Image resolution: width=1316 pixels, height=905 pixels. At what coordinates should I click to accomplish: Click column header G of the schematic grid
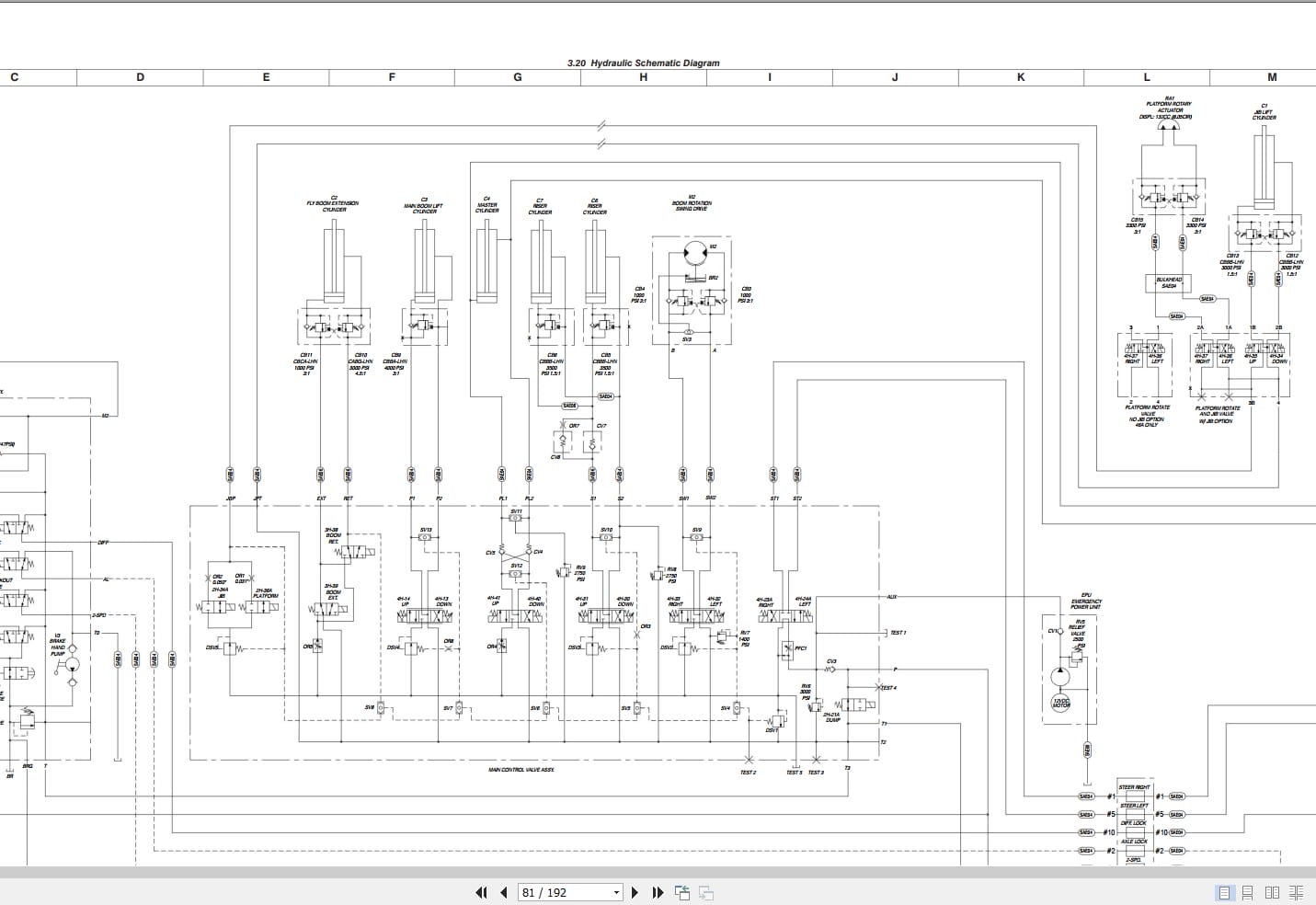point(518,77)
